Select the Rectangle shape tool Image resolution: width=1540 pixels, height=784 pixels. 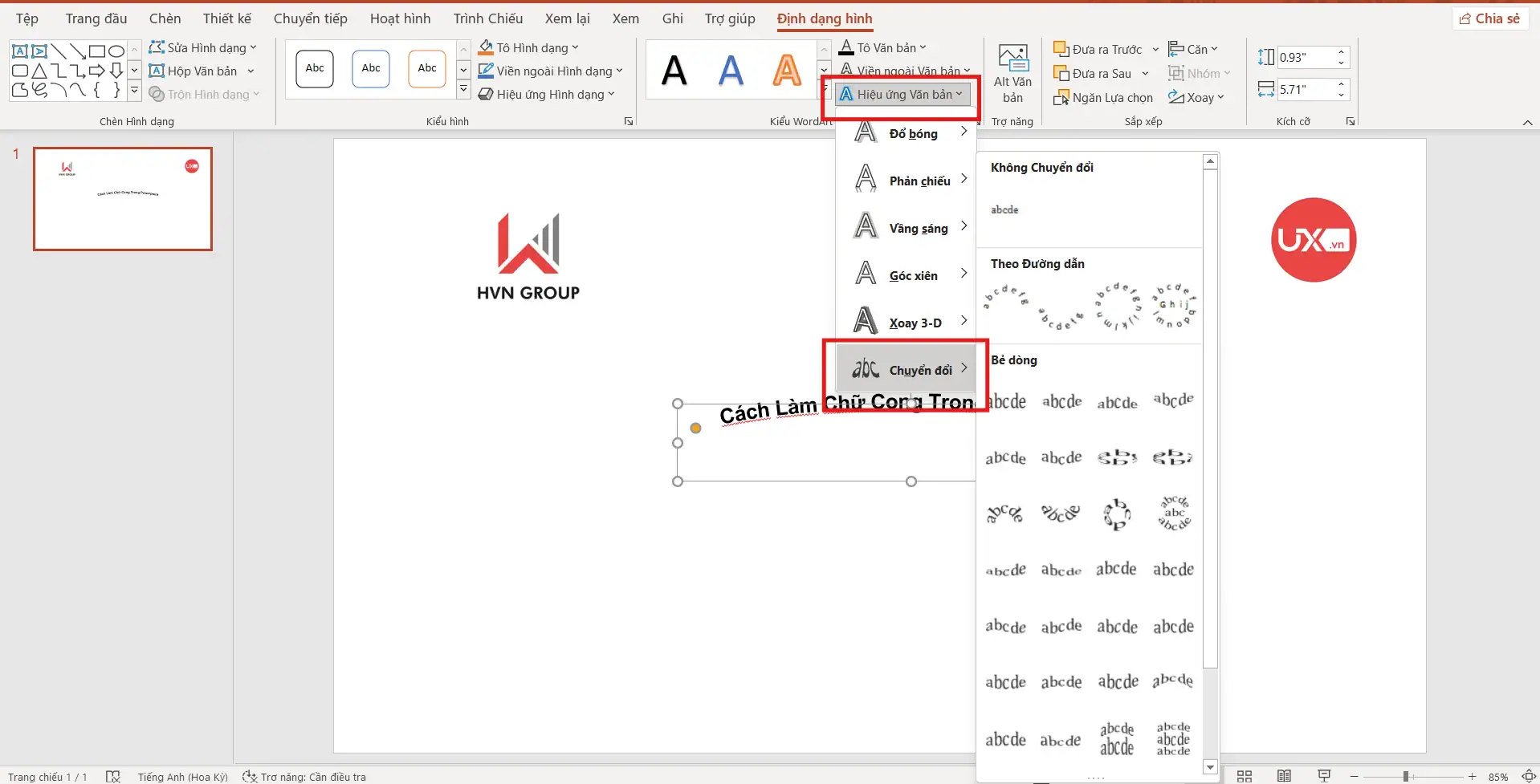pyautogui.click(x=96, y=51)
